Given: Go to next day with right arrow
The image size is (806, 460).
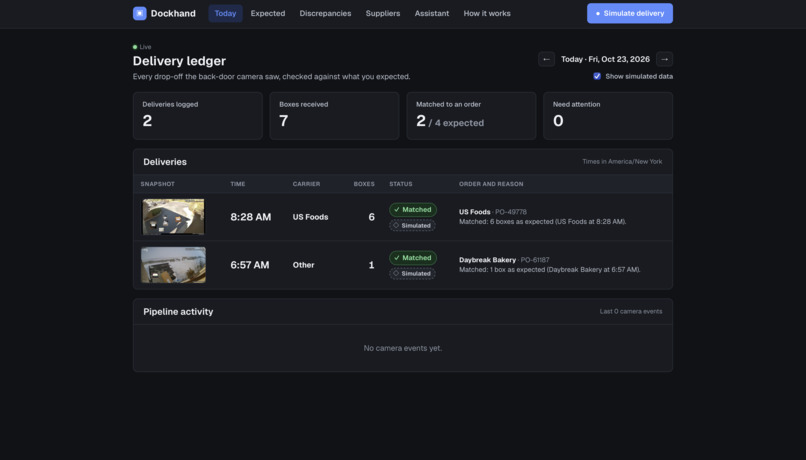Looking at the screenshot, I should pyautogui.click(x=664, y=59).
